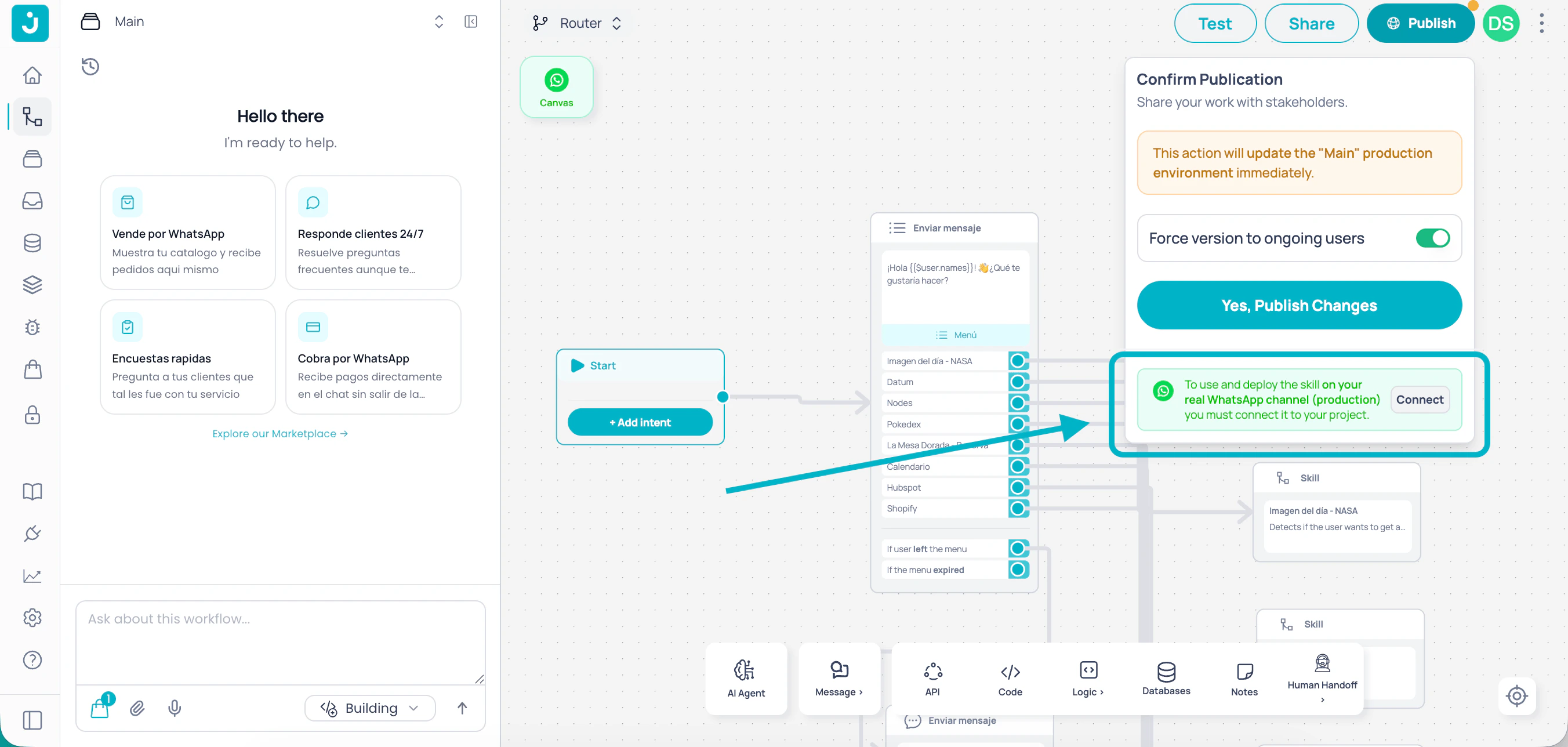Open the debugger from the left sidebar
The width and height of the screenshot is (1568, 747).
click(32, 327)
